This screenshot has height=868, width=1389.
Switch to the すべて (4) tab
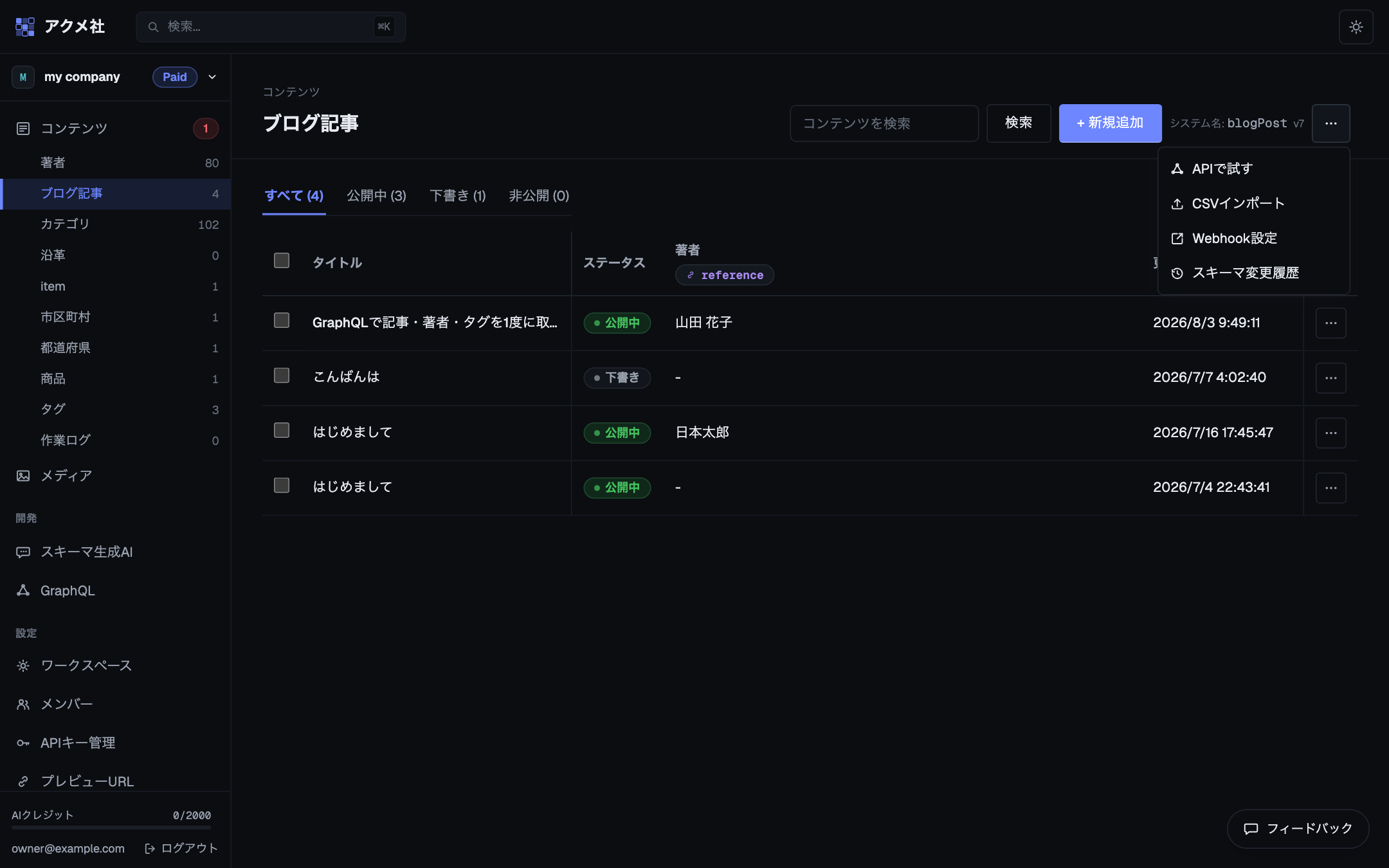[294, 196]
